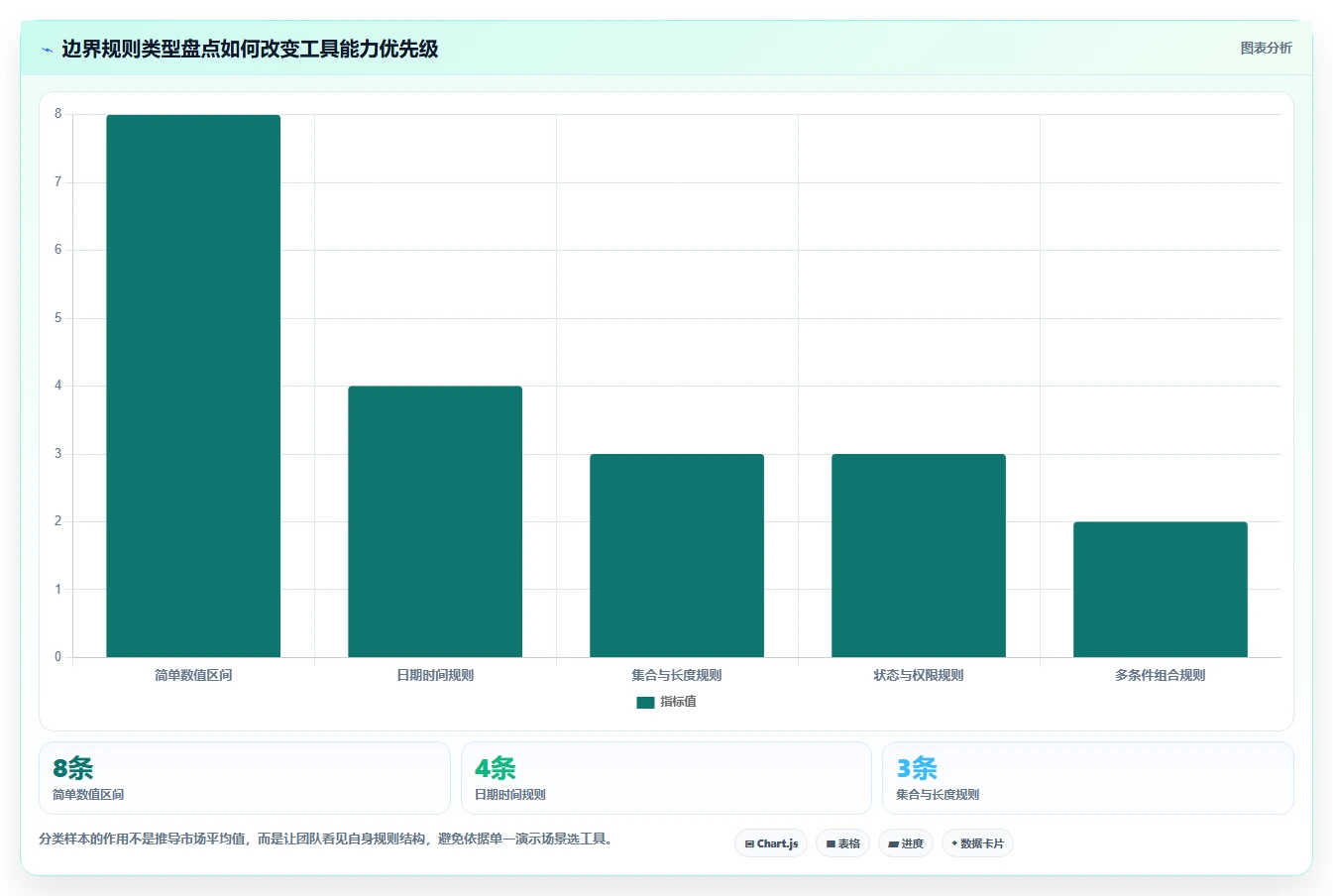Click the chart title 边界规则类型盘点如何改变工具能力优先级

click(250, 49)
